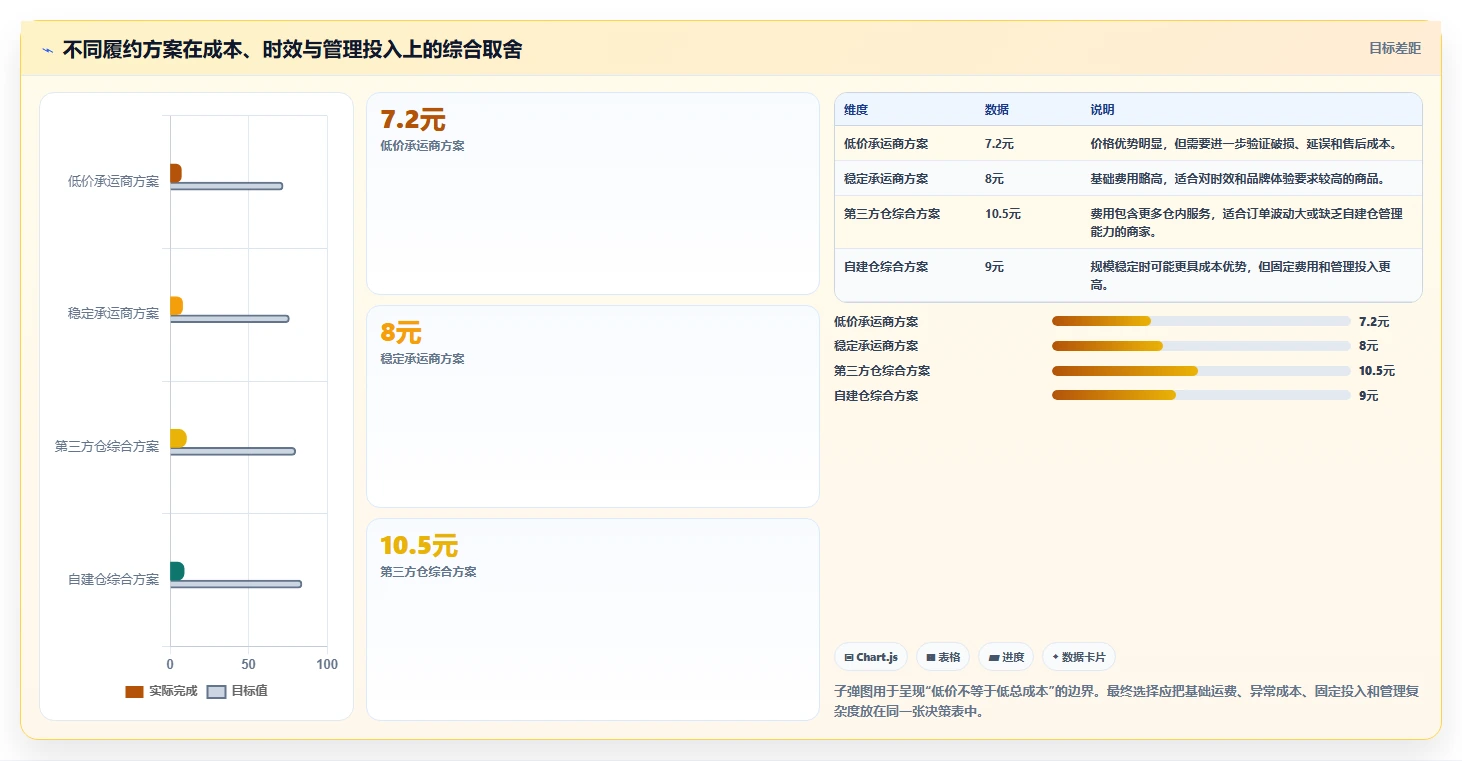Viewport: 1462px width, 761px height.
Task: Click the 自建仓综合方案 progress bar
Action: (1201, 395)
